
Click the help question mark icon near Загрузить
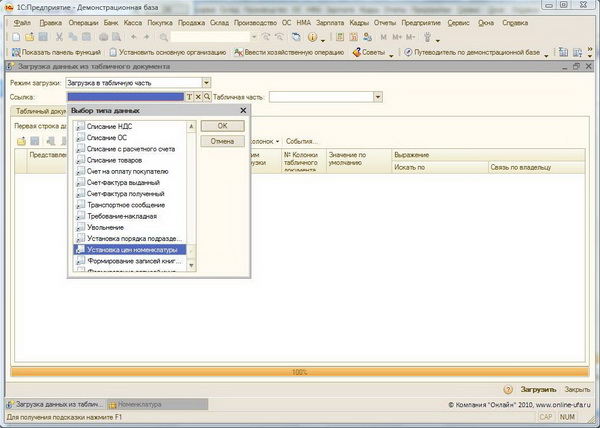point(508,389)
